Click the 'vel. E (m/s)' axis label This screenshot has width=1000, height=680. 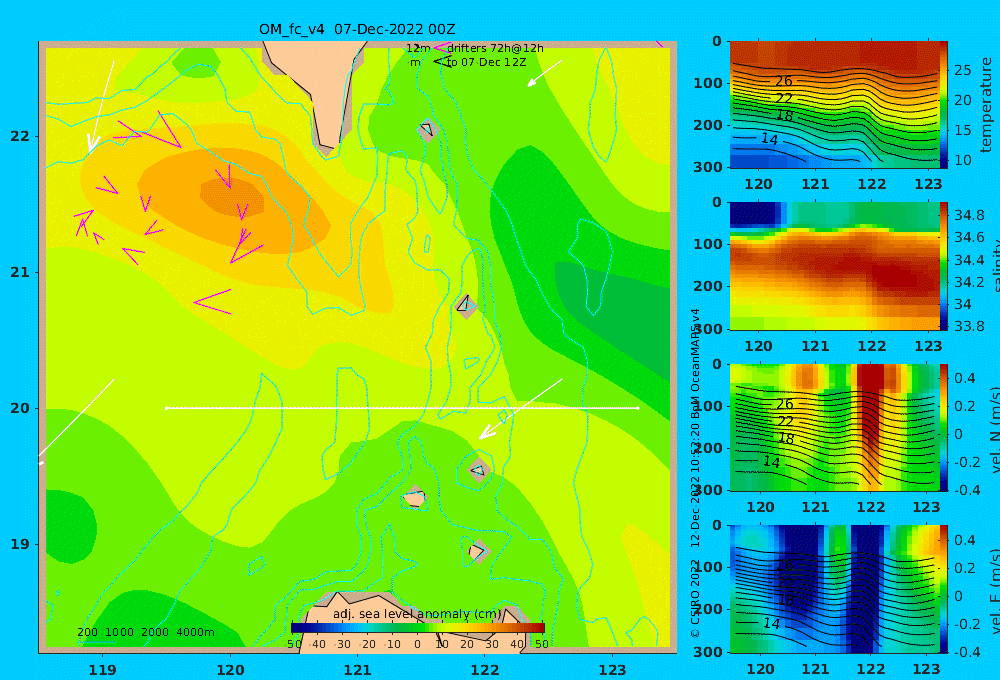tap(994, 590)
